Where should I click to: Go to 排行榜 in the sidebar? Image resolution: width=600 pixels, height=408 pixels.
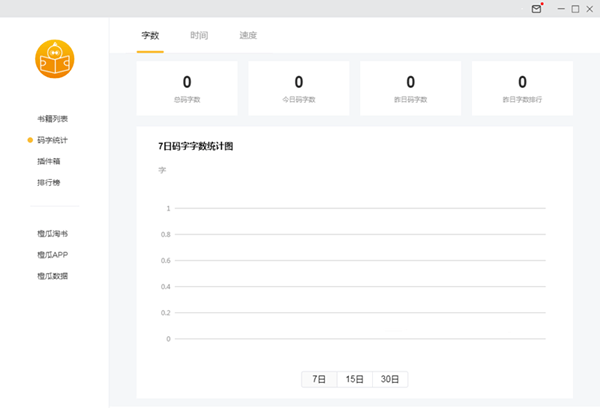[49, 182]
